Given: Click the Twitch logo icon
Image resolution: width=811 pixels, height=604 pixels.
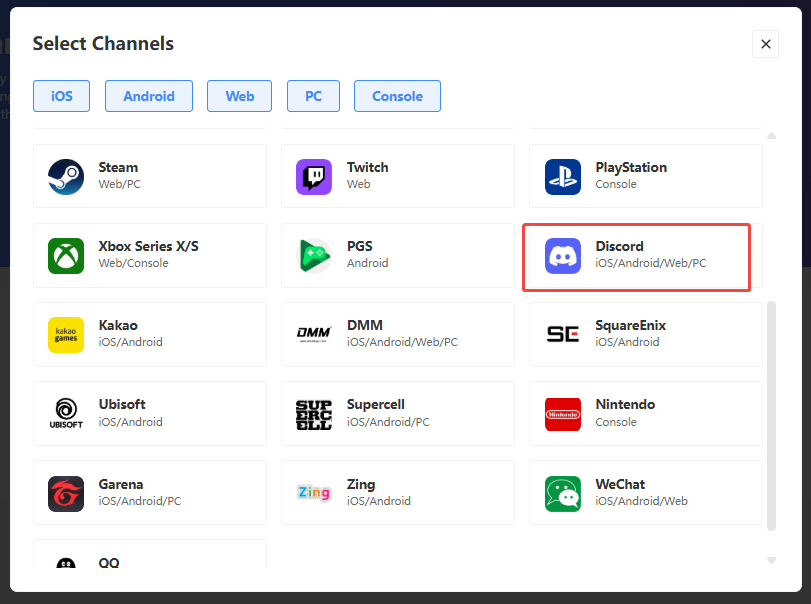Looking at the screenshot, I should 314,177.
